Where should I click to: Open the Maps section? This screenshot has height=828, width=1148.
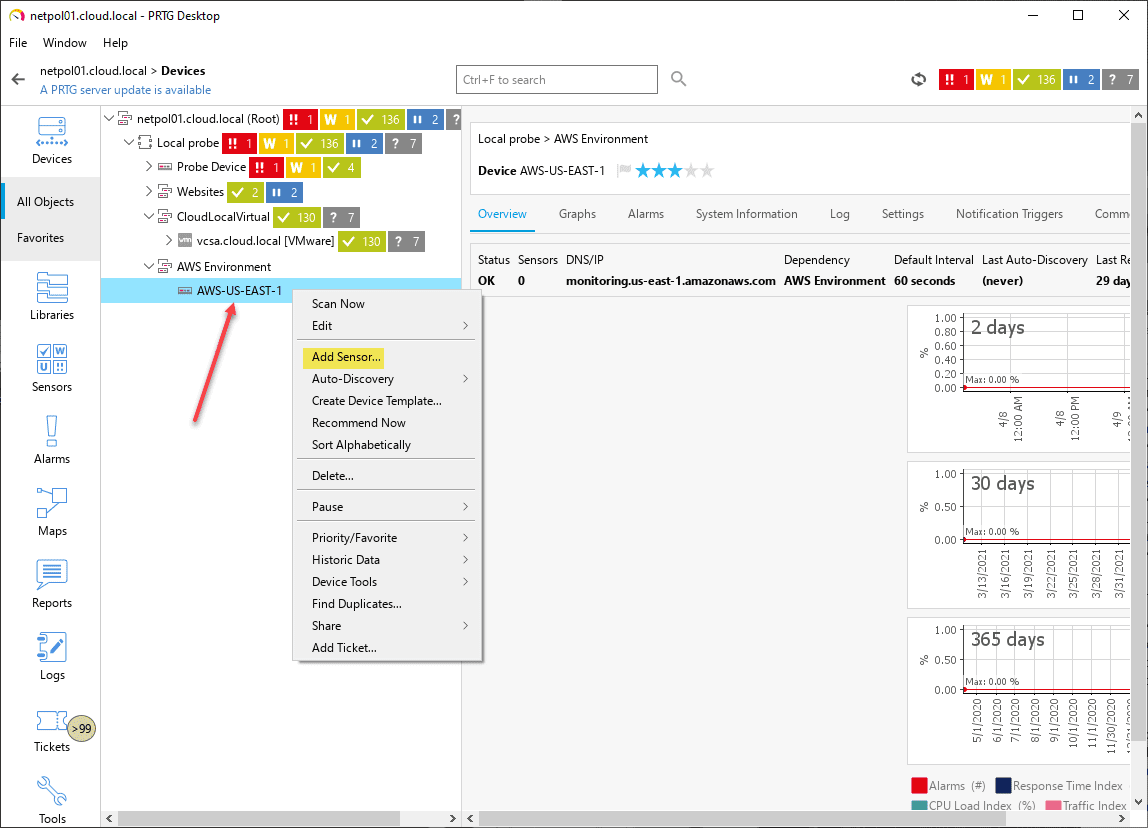pyautogui.click(x=51, y=512)
